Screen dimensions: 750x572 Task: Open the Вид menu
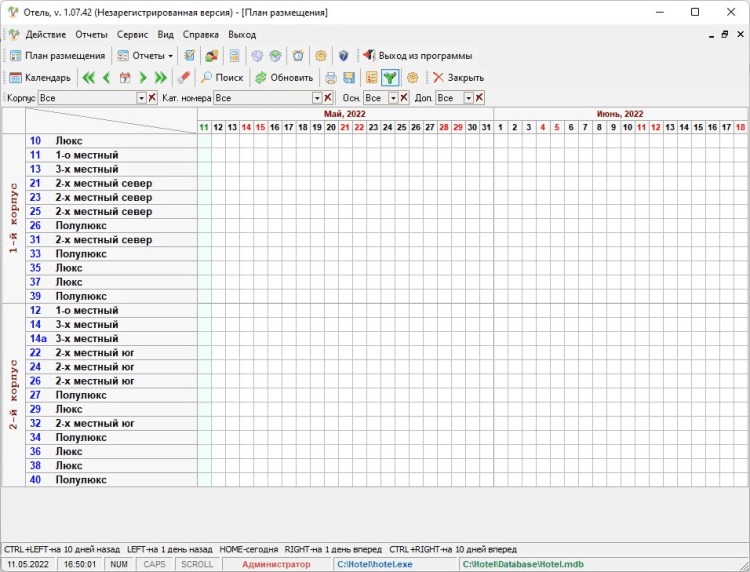[x=165, y=34]
